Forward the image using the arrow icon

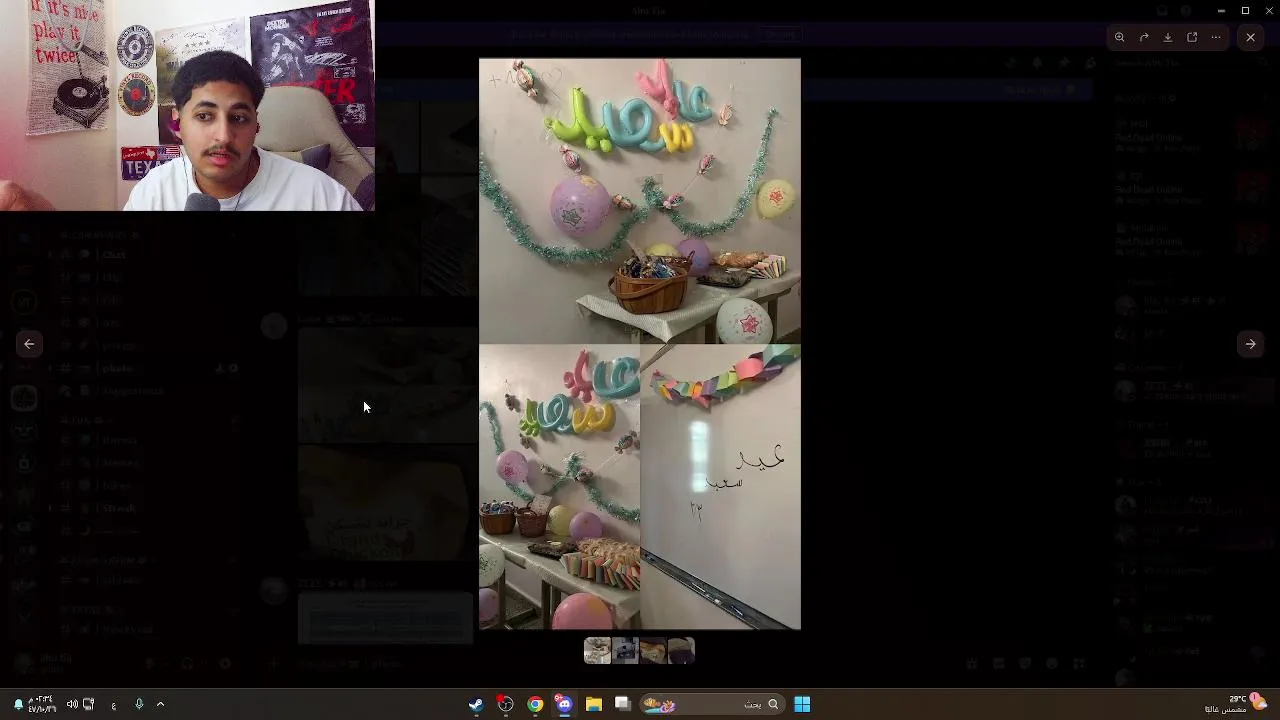[1144, 37]
